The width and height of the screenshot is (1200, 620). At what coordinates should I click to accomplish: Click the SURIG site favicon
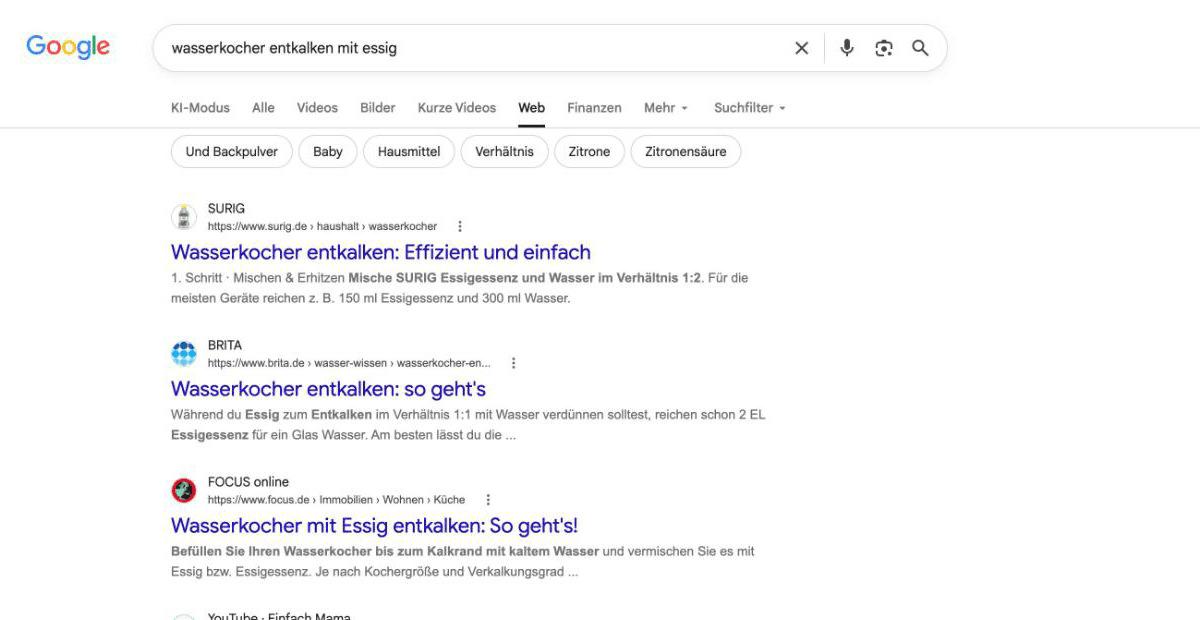(184, 217)
